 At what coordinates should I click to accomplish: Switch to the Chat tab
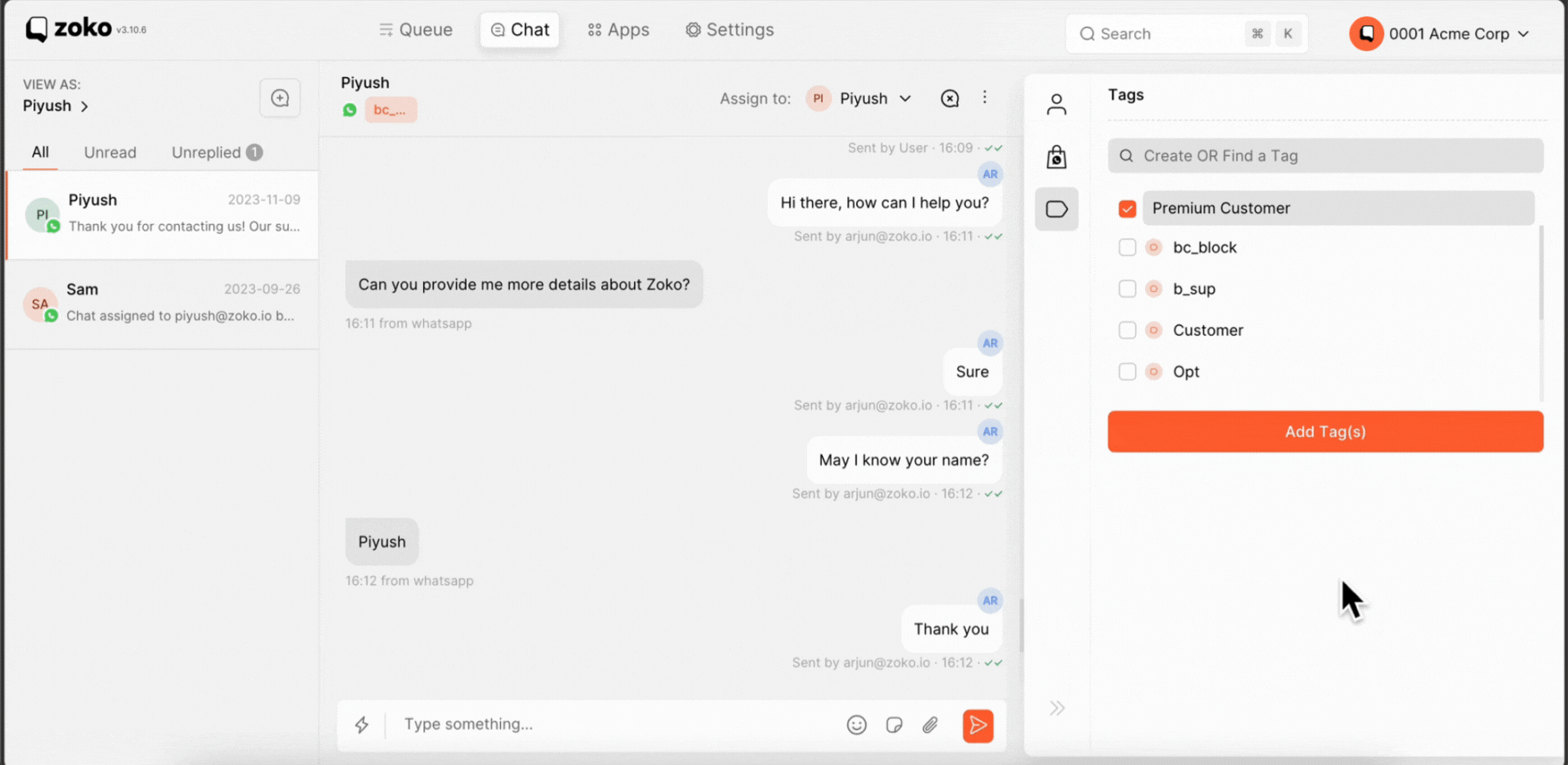coord(519,30)
